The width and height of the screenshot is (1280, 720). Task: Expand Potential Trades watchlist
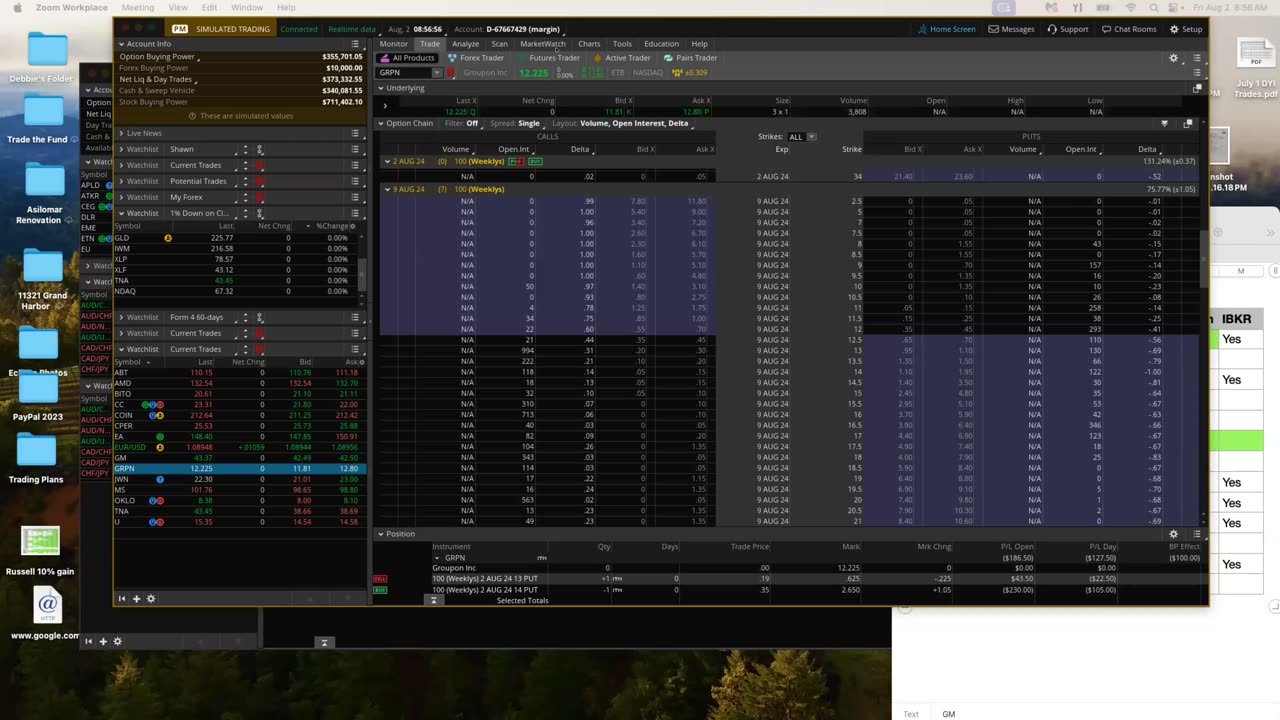pyautogui.click(x=122, y=181)
